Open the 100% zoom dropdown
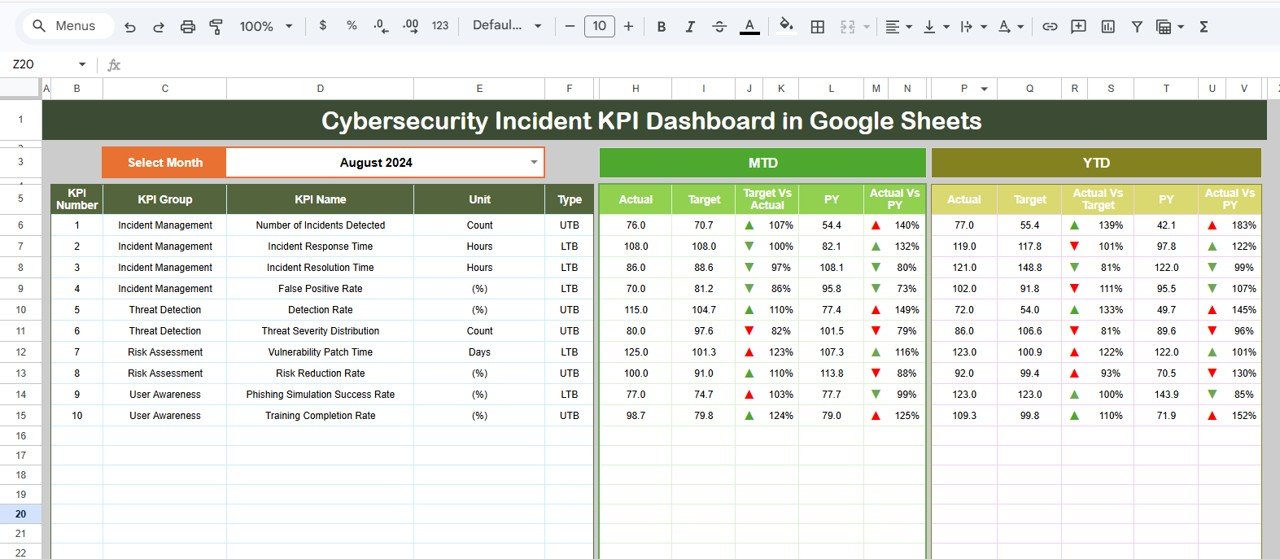1280x559 pixels. click(x=267, y=27)
